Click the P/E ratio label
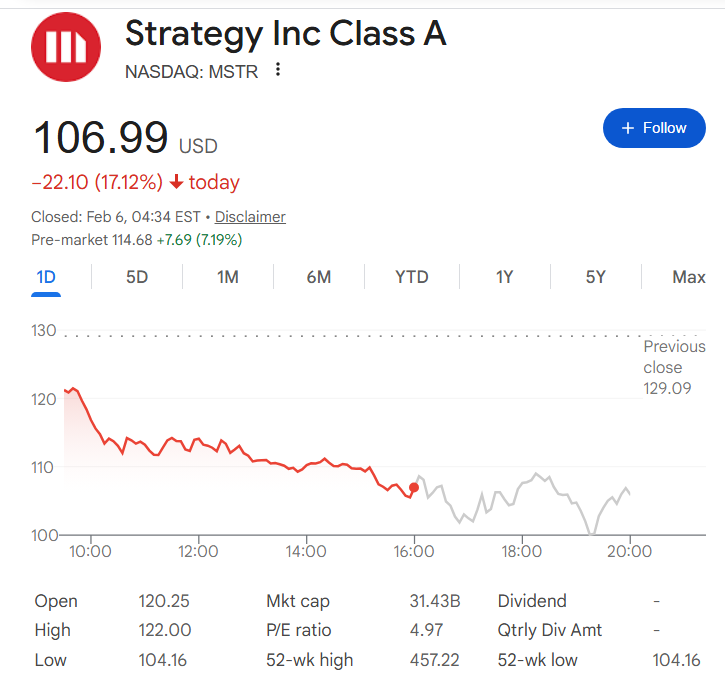This screenshot has width=725, height=686. (298, 630)
